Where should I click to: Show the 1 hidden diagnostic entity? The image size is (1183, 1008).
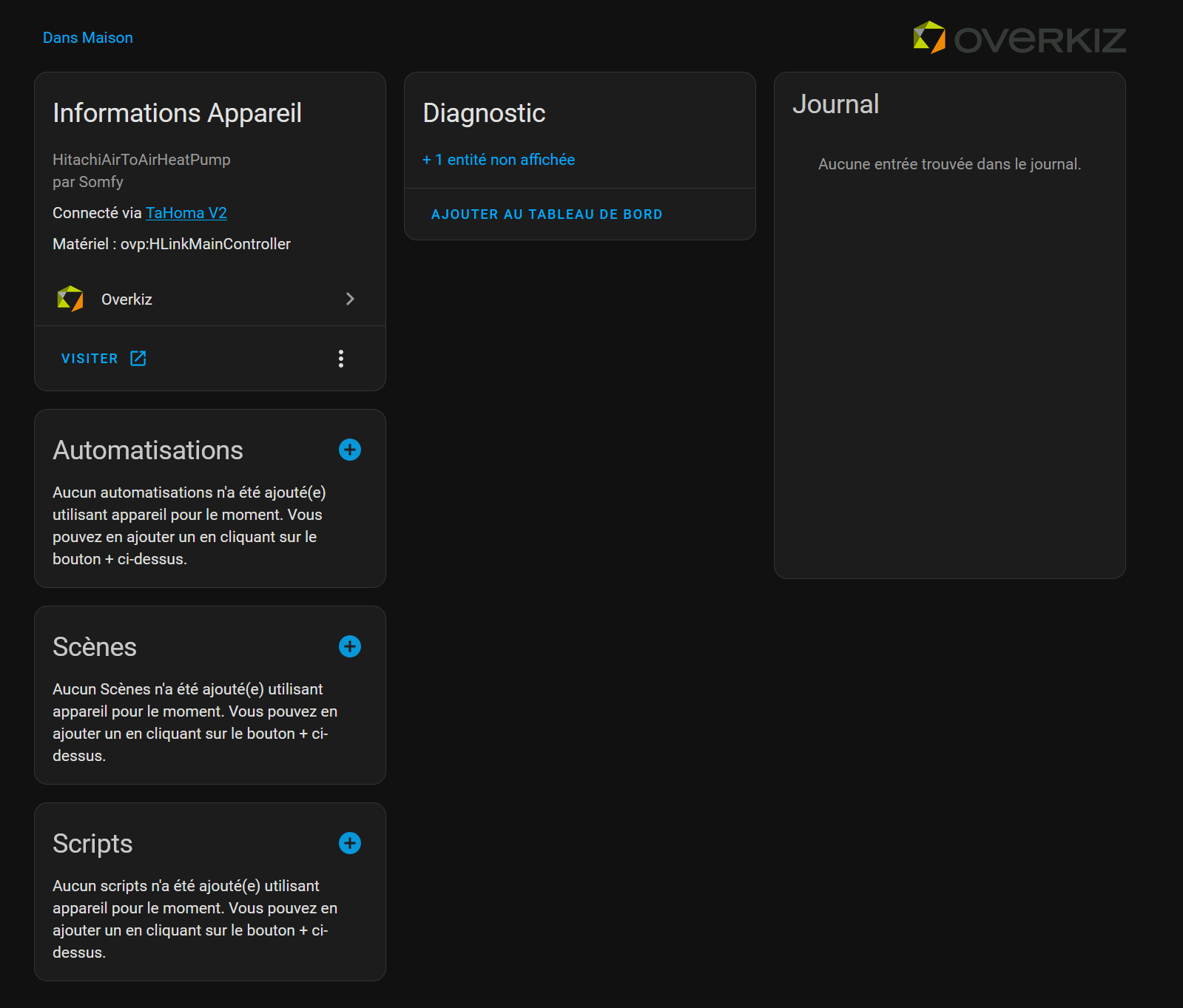pos(499,160)
